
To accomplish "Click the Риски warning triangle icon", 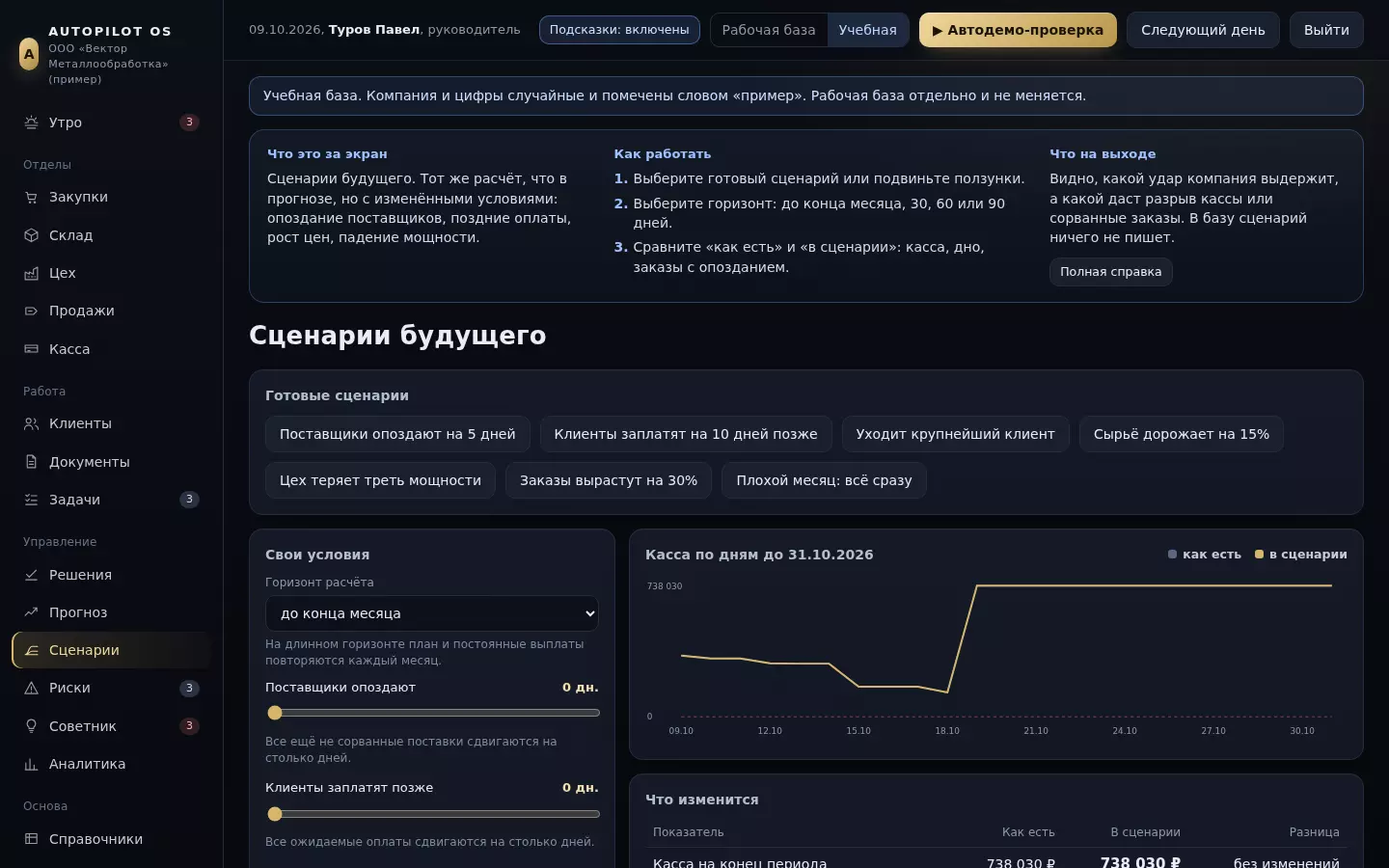I will tap(31, 688).
